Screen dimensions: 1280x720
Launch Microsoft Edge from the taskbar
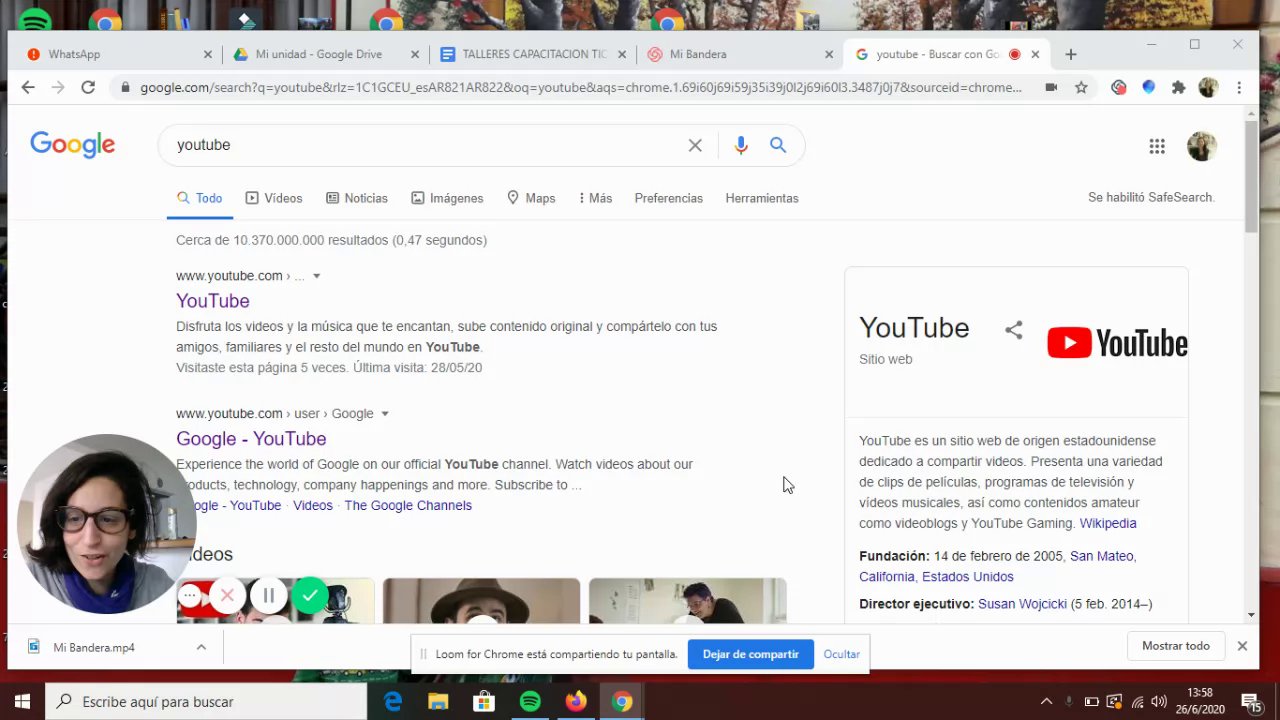[x=393, y=702]
